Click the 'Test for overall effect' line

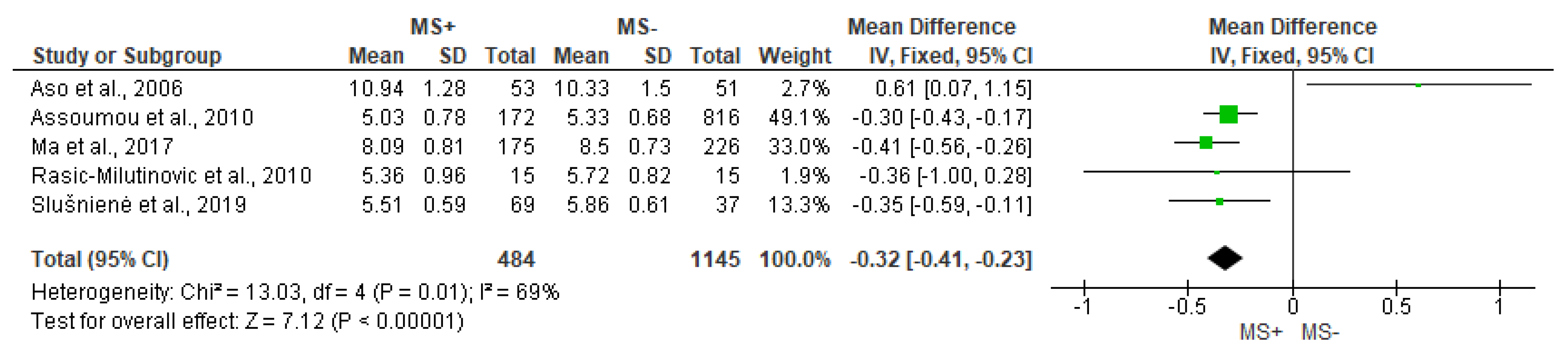(x=247, y=321)
